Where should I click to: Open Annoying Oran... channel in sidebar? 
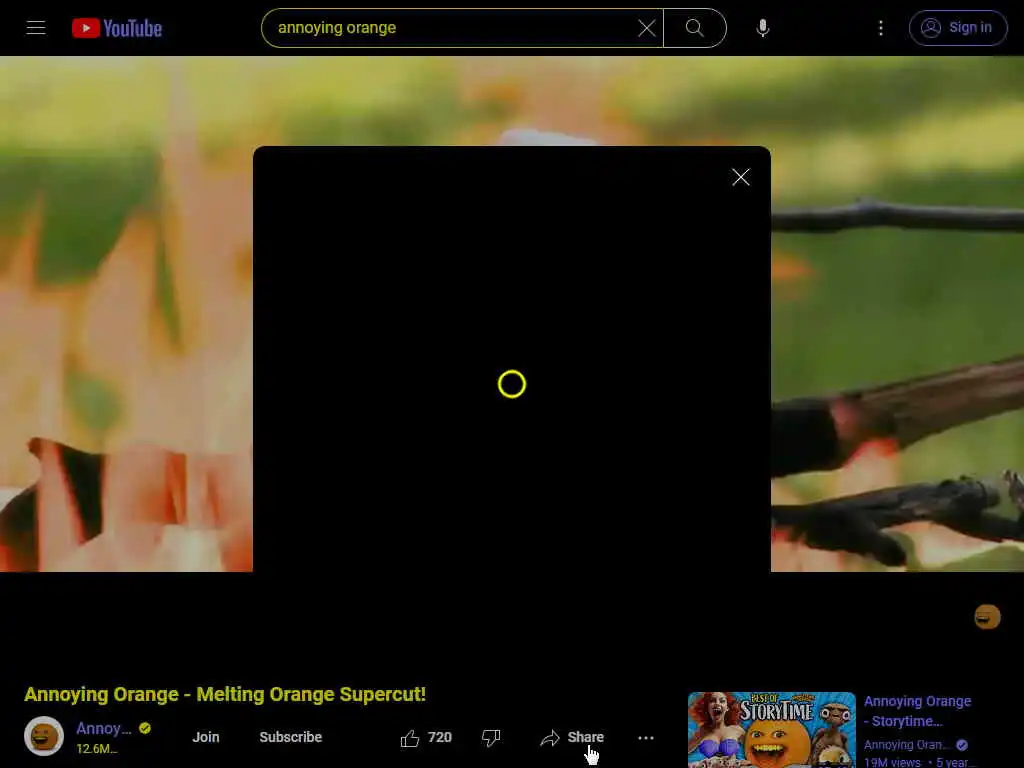pos(906,744)
